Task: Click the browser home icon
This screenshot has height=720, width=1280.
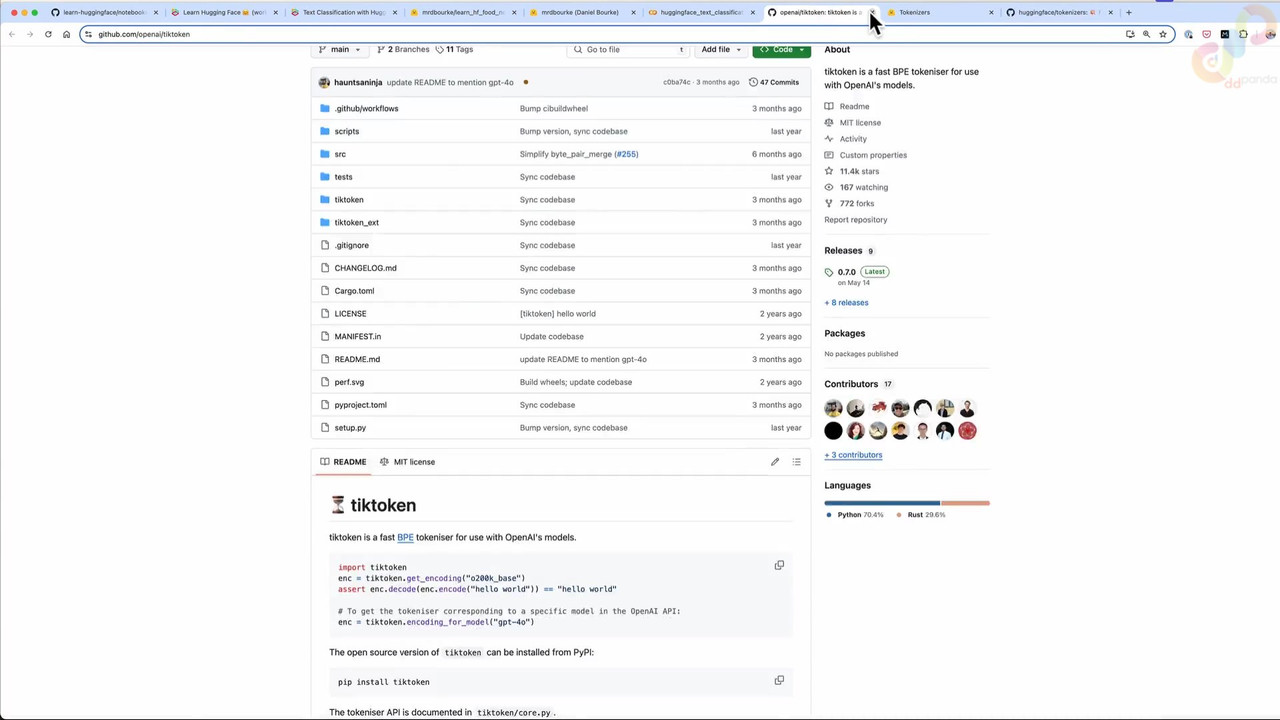Action: click(66, 34)
